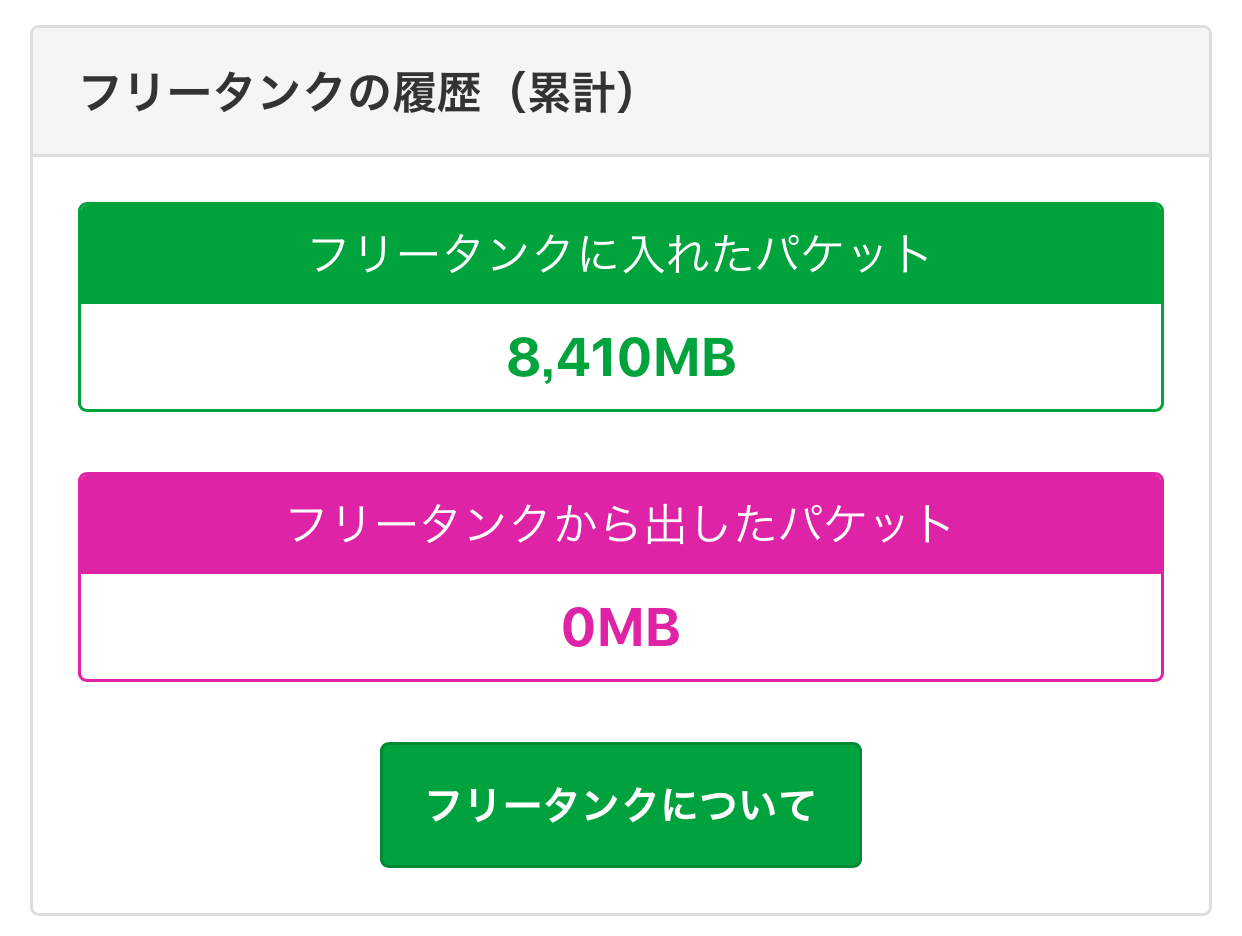Screen dimensions: 1242x936
Task: Select the 0MB withdrawn packet value
Action: (620, 628)
